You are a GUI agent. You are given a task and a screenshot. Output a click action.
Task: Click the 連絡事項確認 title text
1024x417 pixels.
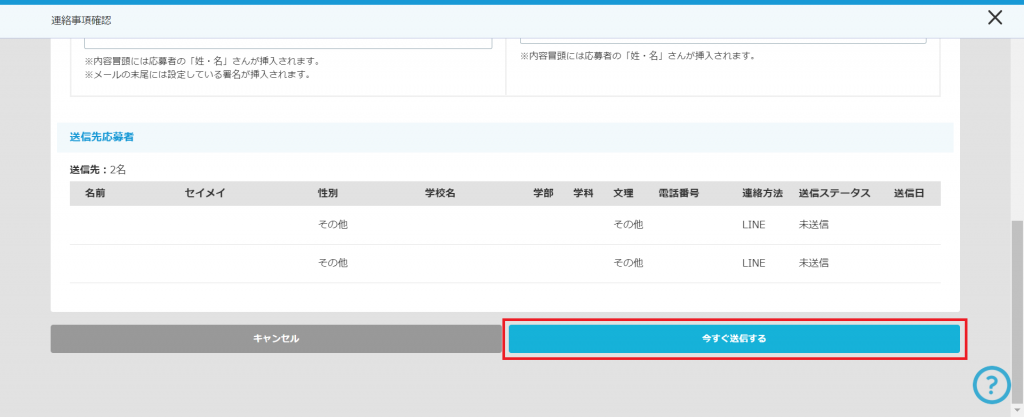(80, 19)
